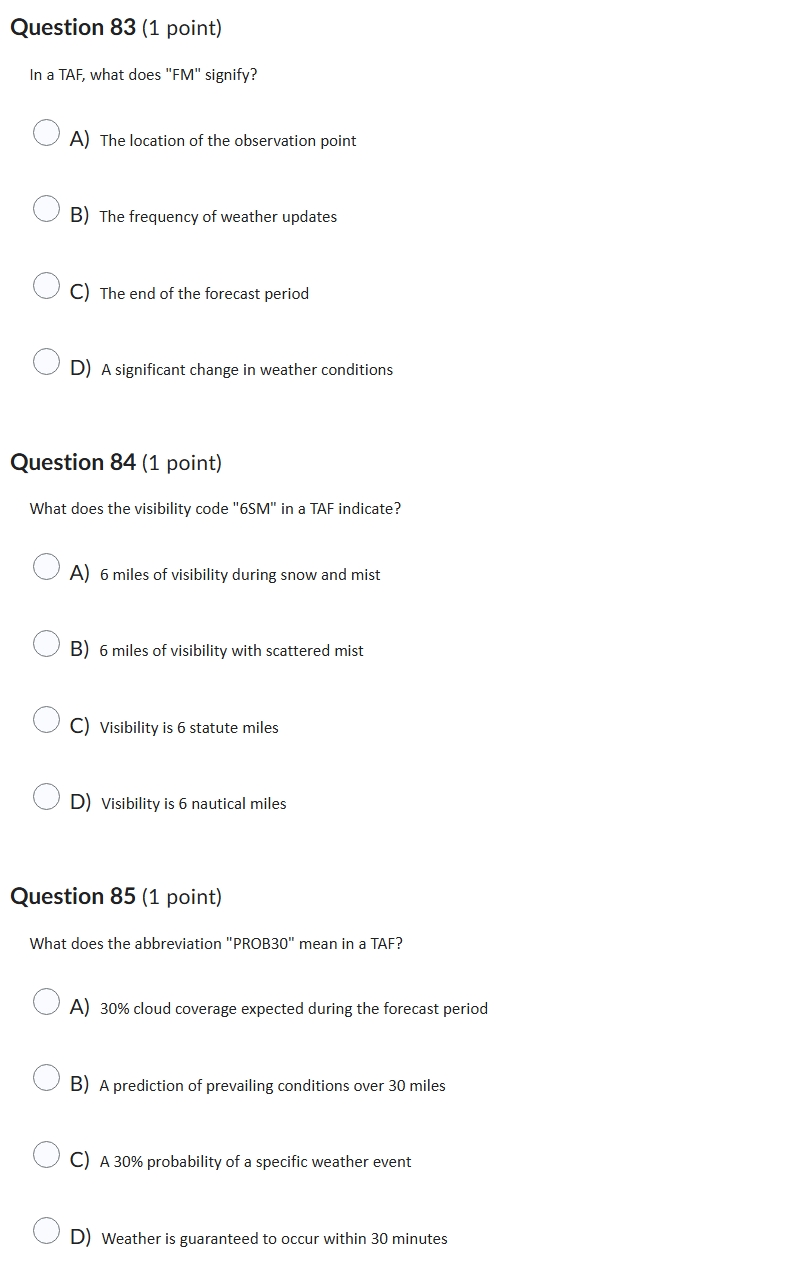Select answer B 'The frequency of weather updates'
Image resolution: width=805 pixels, height=1274 pixels.
(46, 208)
